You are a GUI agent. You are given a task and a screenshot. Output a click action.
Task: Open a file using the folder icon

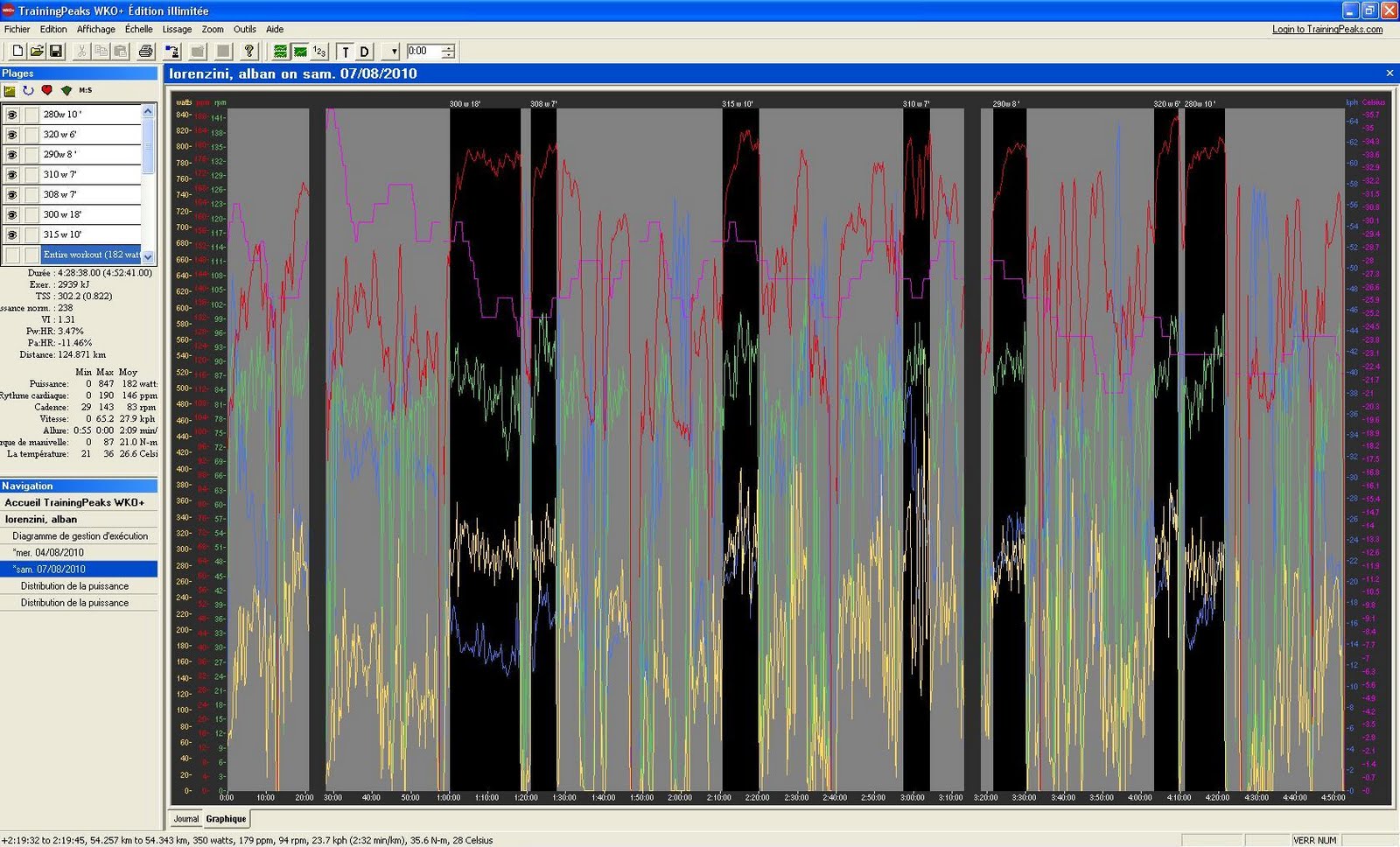pos(37,52)
